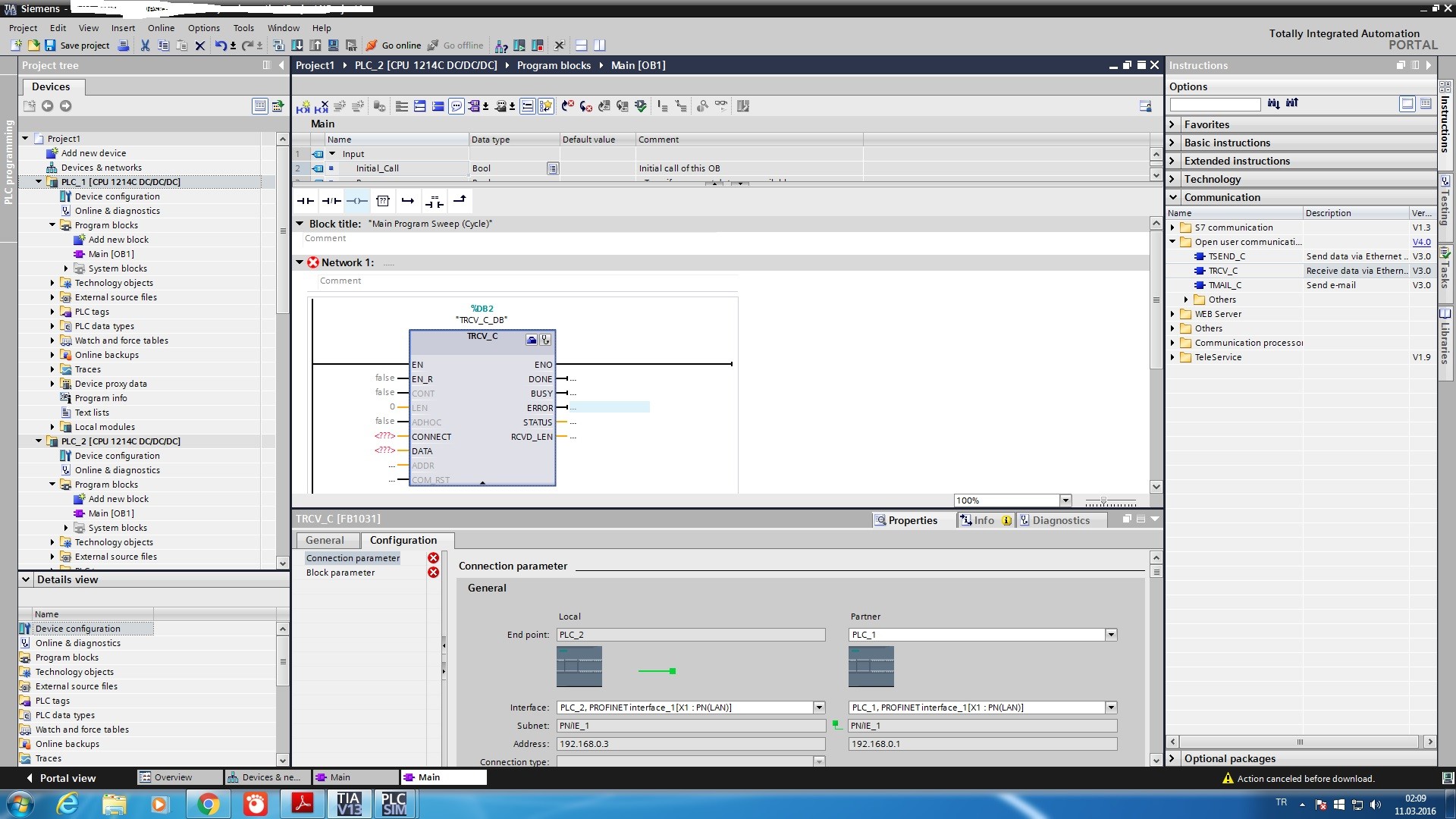The width and height of the screenshot is (1456, 819).
Task: Click the open branch icon
Action: (x=408, y=201)
